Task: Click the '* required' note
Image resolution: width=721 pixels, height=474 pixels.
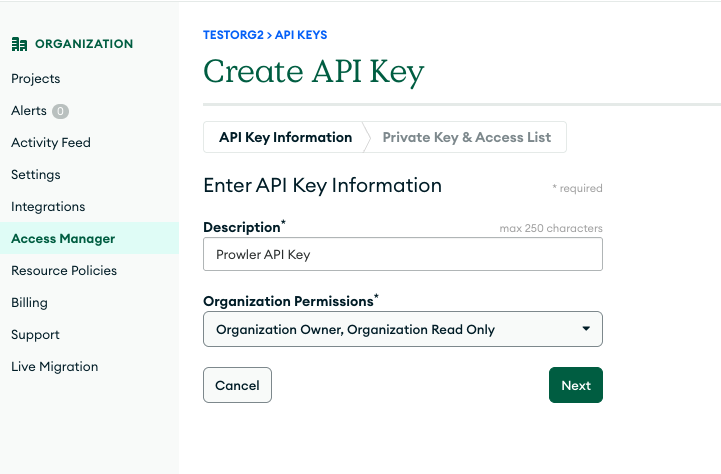Action: point(577,188)
